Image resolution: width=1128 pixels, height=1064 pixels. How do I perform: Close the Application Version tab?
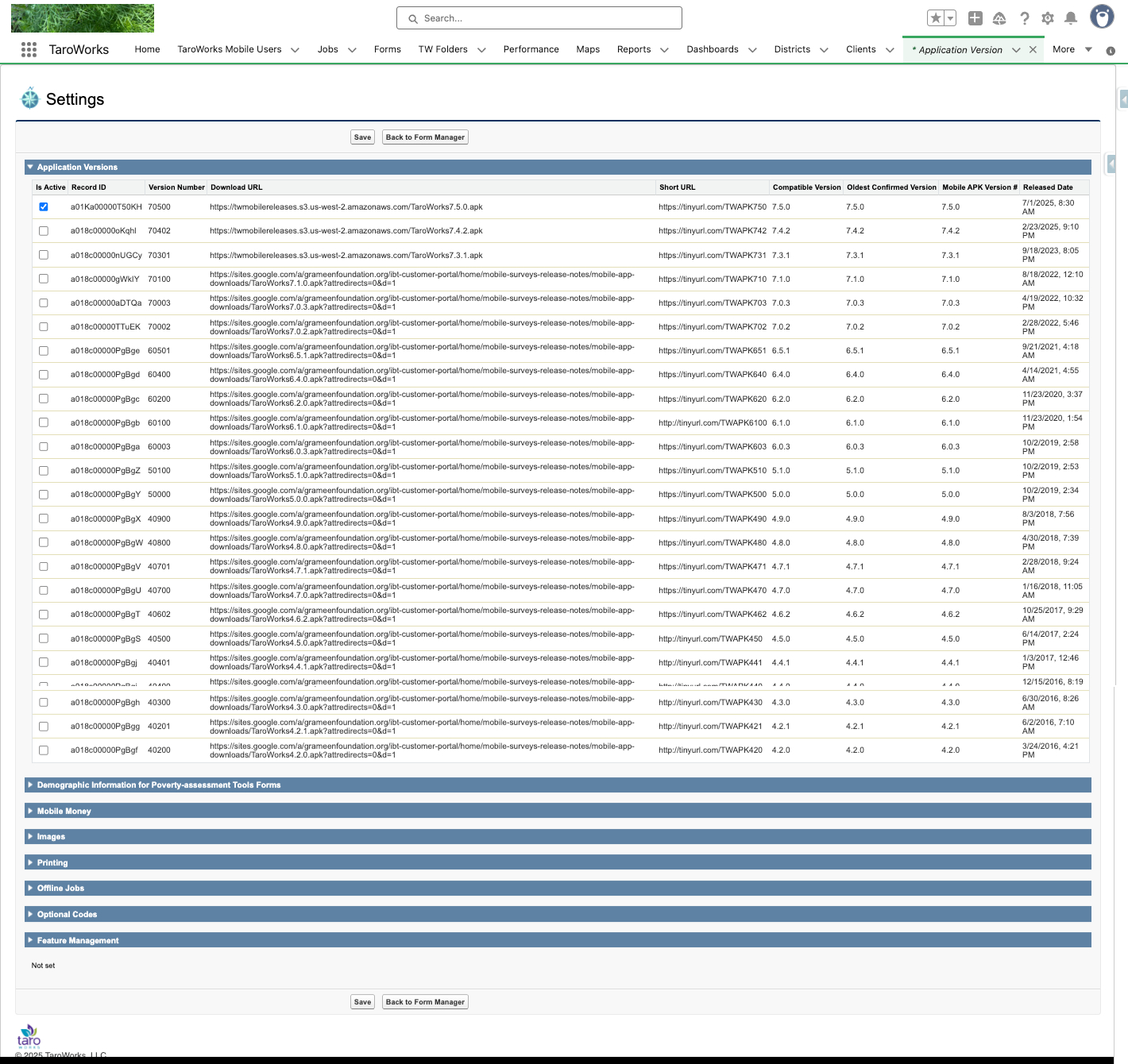1033,49
